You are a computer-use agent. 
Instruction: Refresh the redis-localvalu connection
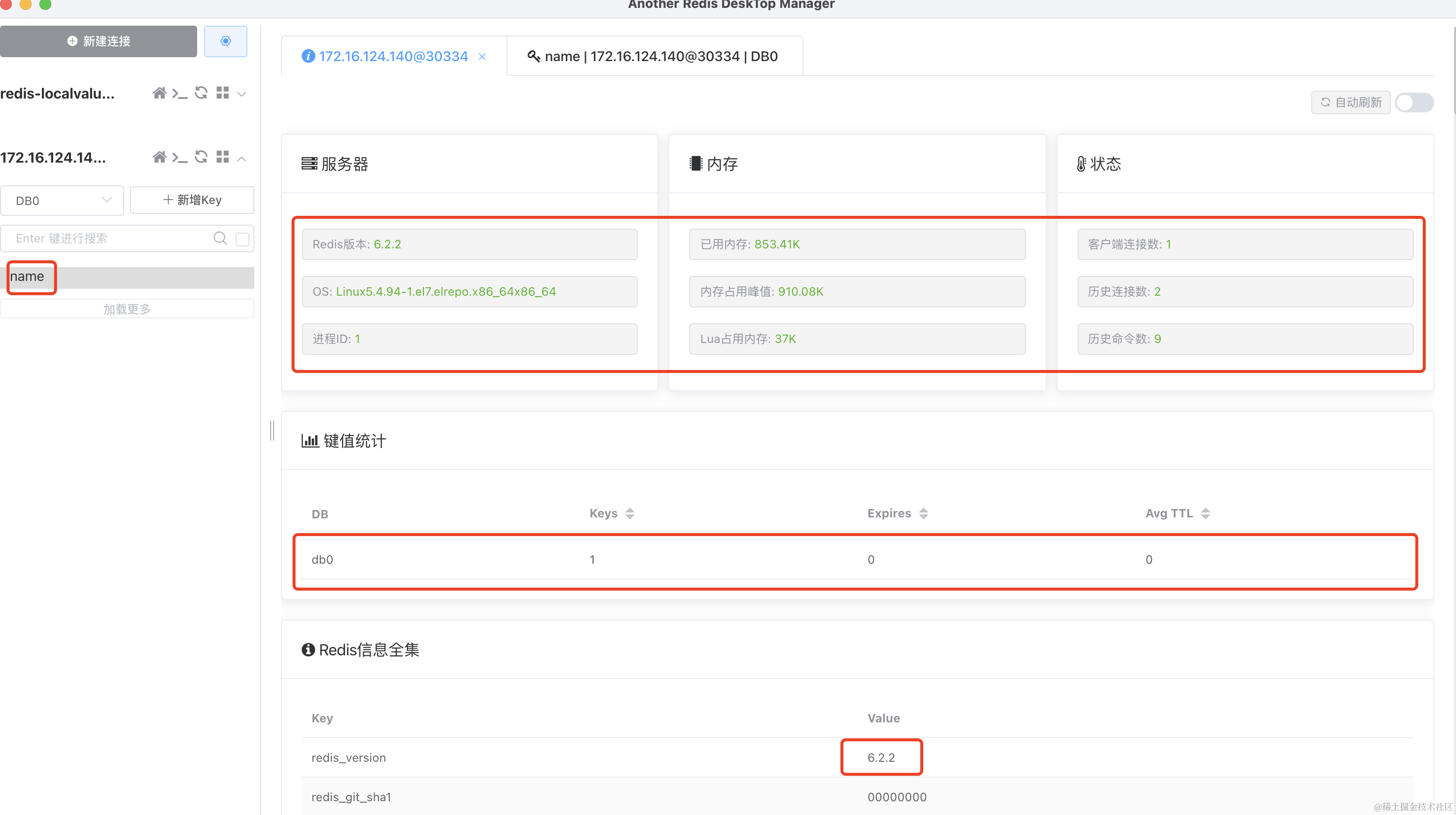pos(201,93)
